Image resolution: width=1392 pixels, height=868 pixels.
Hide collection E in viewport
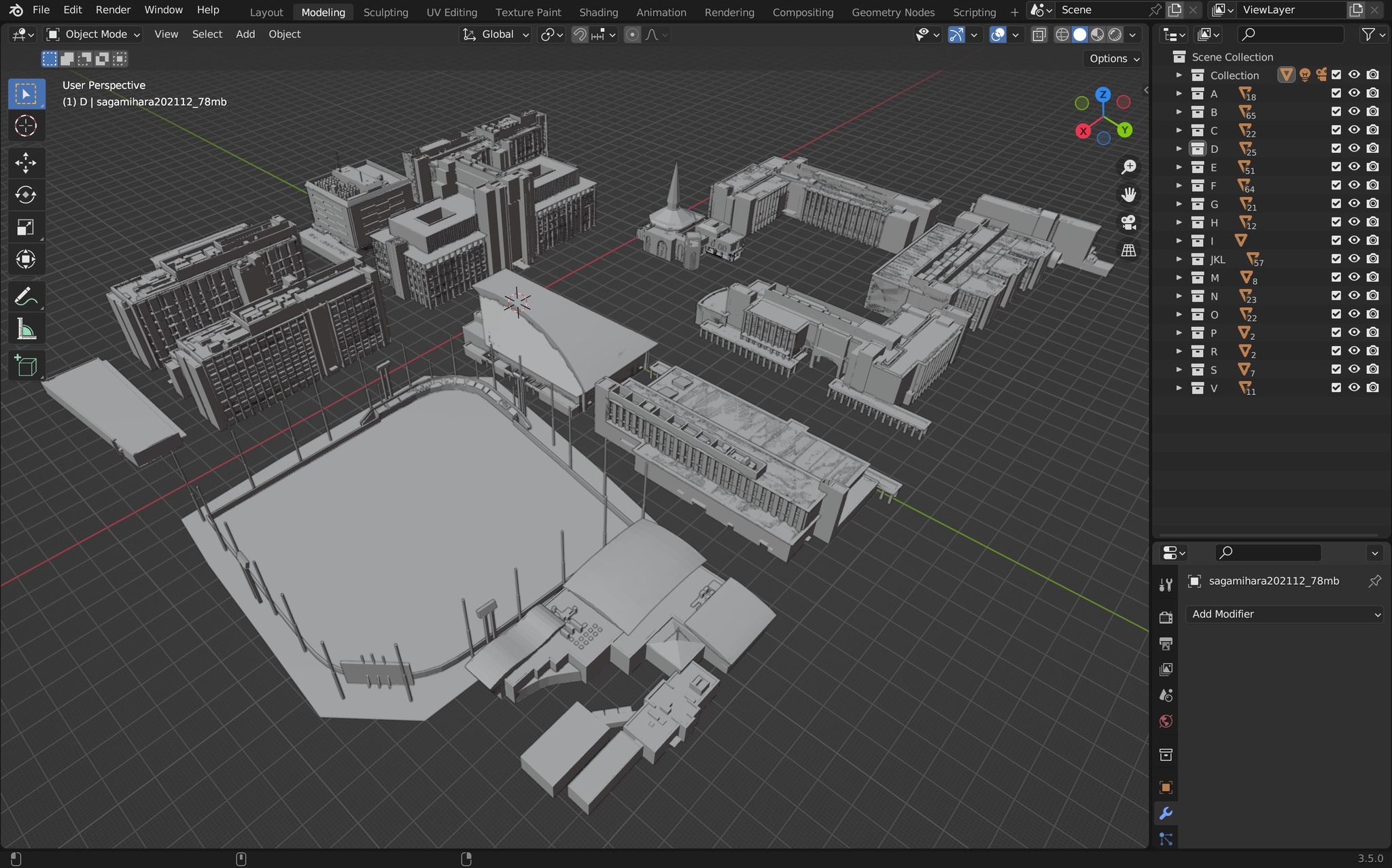1354,167
